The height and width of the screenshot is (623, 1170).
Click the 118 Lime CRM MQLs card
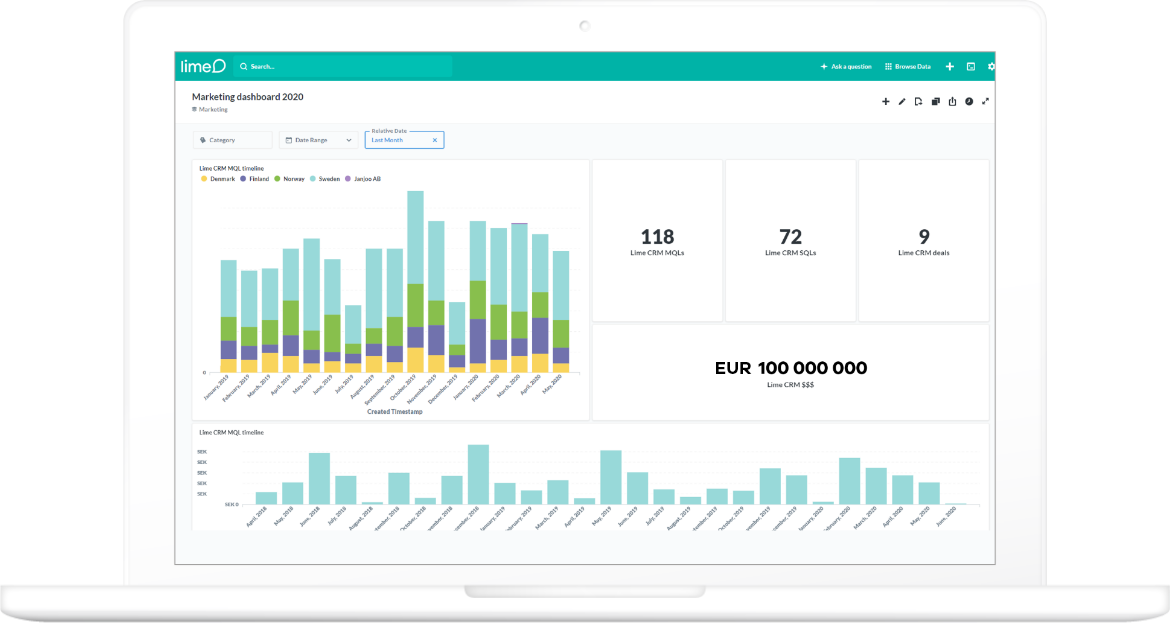click(657, 241)
